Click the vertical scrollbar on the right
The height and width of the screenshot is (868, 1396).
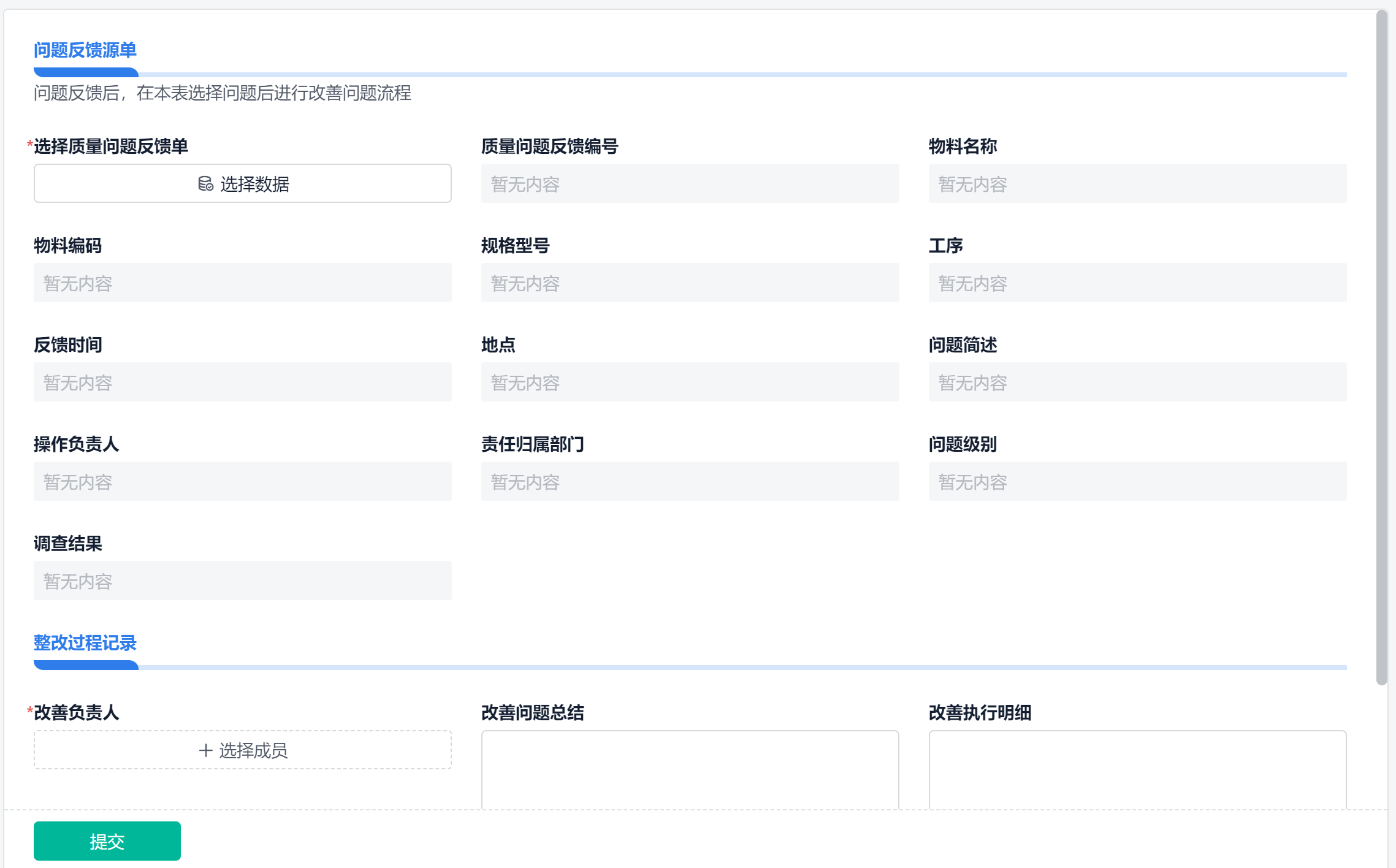[1381, 347]
